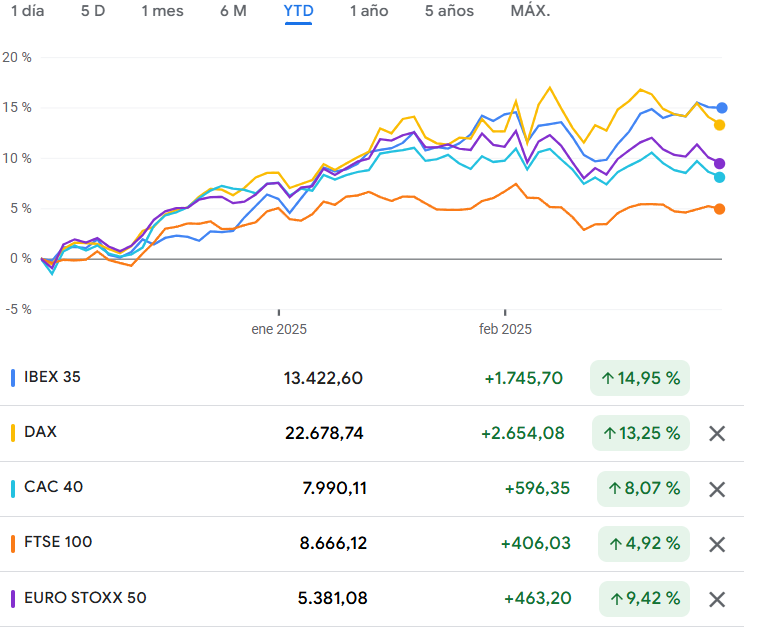Switch to the 5 D range tab
The height and width of the screenshot is (633, 762).
[92, 12]
